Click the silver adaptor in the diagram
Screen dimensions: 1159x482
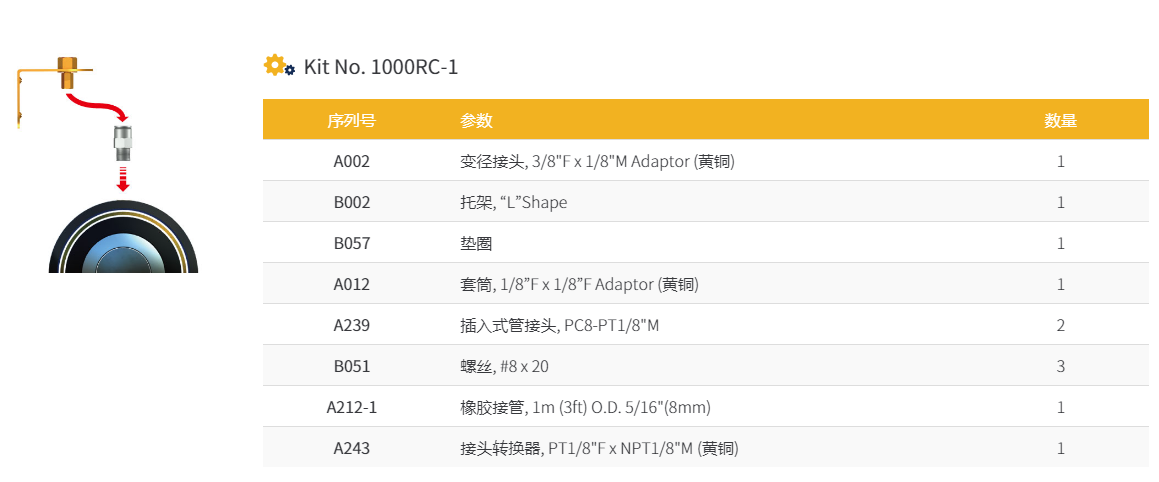123,144
